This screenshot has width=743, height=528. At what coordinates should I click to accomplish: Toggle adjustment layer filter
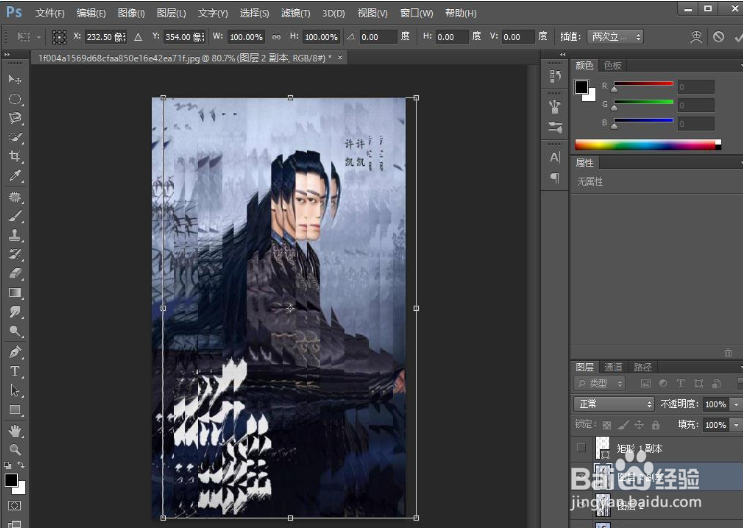coord(663,383)
